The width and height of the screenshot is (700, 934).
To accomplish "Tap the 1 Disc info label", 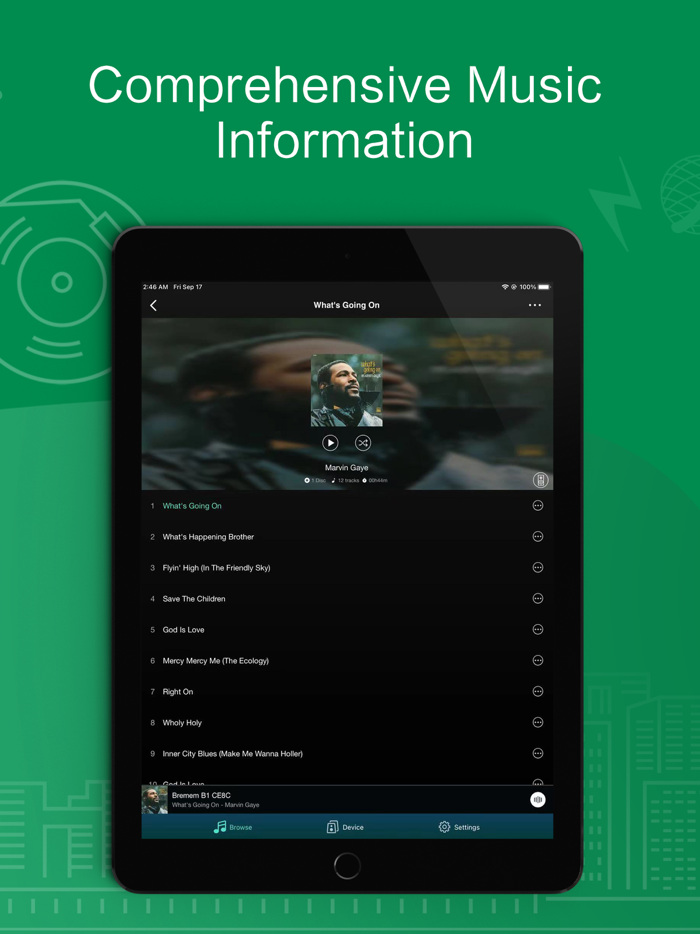I will pyautogui.click(x=315, y=480).
